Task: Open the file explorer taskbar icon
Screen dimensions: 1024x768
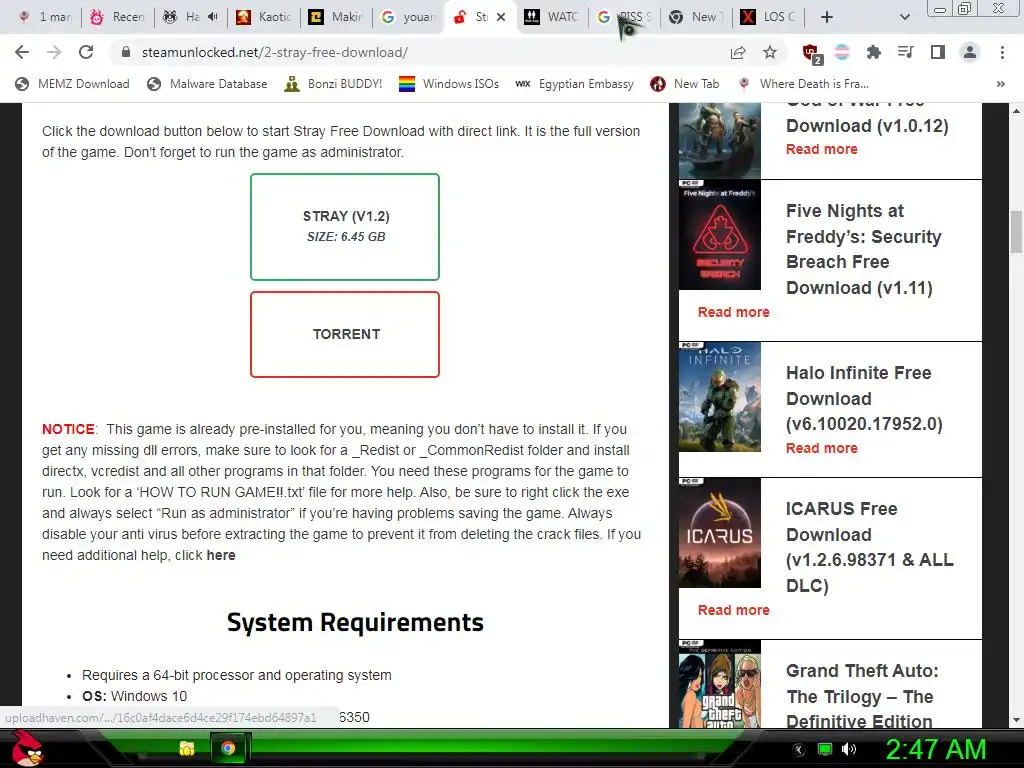Action: [x=187, y=748]
